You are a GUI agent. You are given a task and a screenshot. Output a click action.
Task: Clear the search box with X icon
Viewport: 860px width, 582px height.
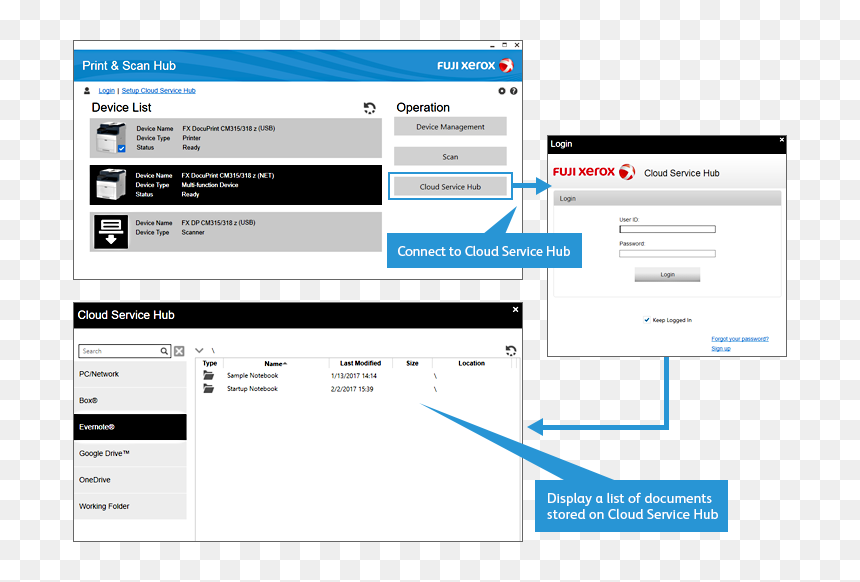pyautogui.click(x=179, y=351)
